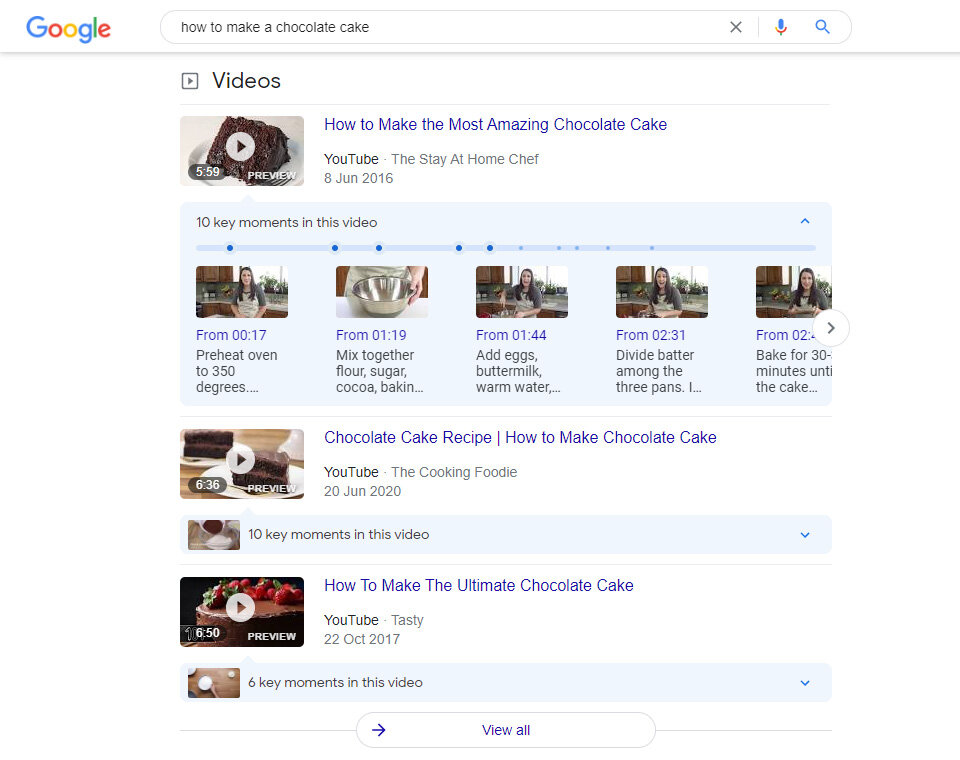The width and height of the screenshot is (960, 760).
Task: Click "Preheat oven to 350 degrees" description
Action: (x=236, y=371)
